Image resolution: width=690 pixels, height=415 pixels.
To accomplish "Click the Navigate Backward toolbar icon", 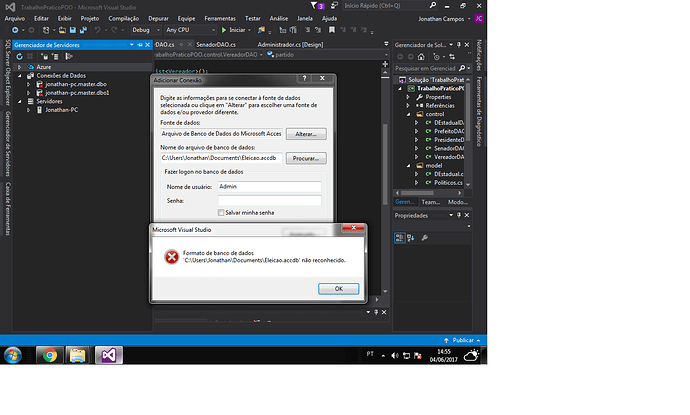I will (15, 30).
